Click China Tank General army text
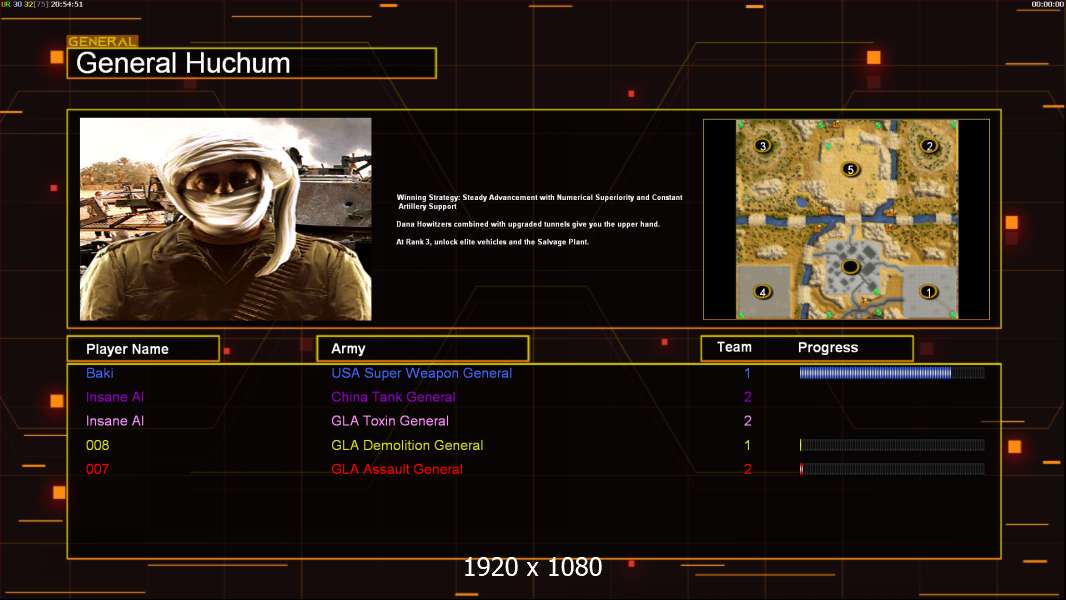The width and height of the screenshot is (1066, 600). [394, 397]
